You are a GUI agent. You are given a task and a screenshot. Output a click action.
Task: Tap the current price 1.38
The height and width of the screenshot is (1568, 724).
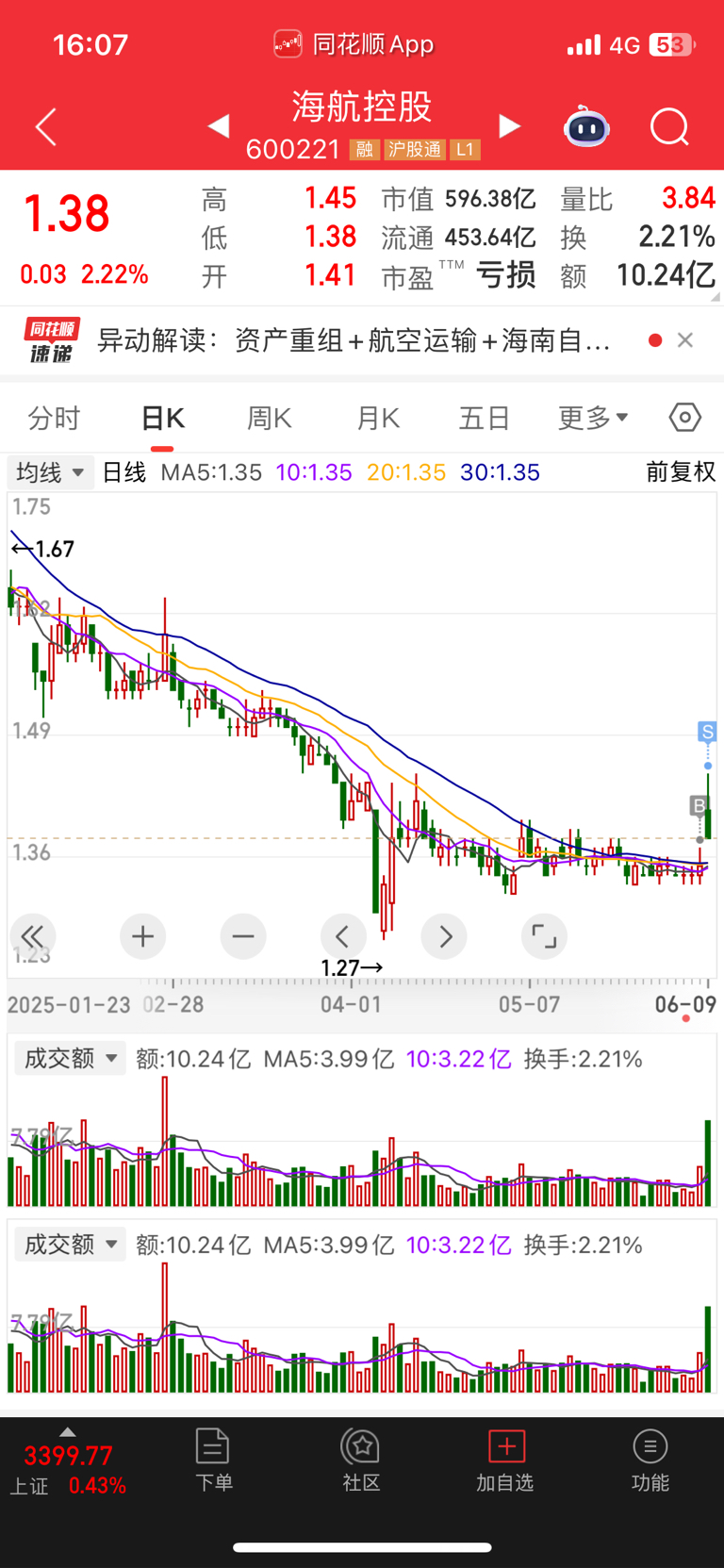(x=66, y=214)
